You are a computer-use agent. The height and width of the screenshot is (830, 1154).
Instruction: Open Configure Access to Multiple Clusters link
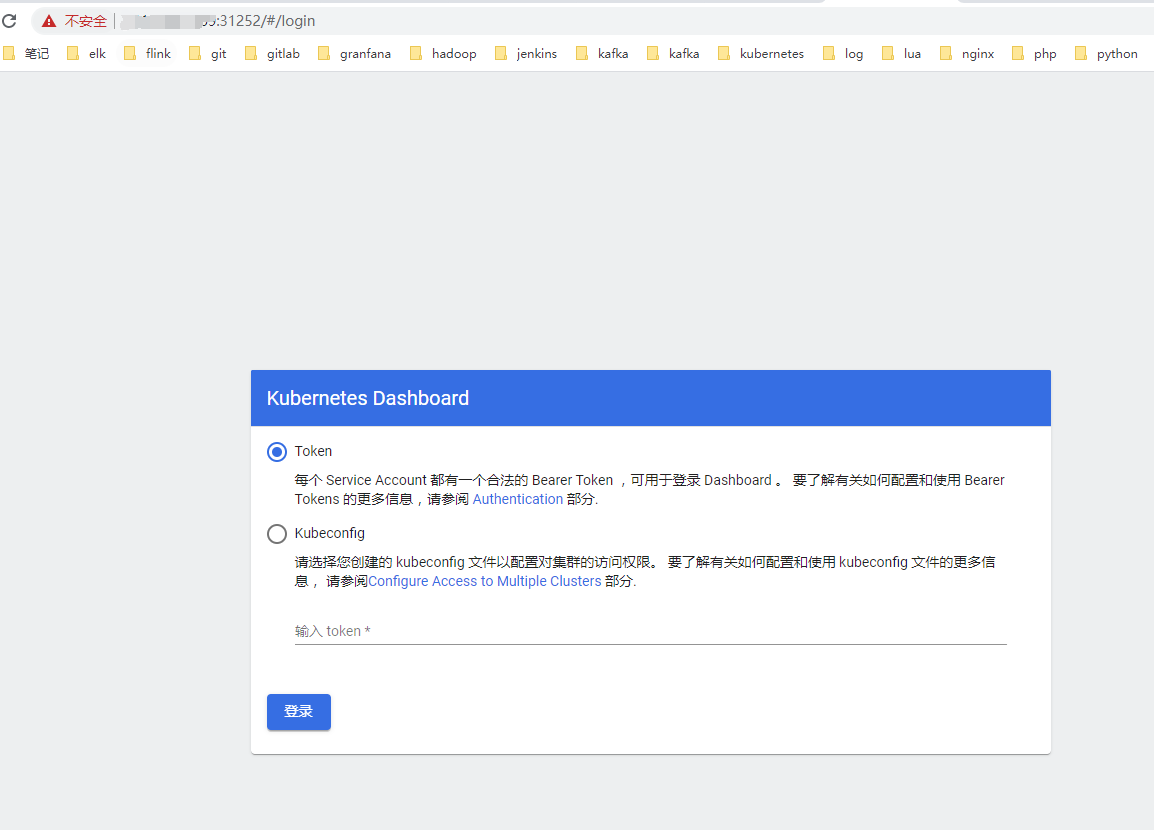(484, 581)
